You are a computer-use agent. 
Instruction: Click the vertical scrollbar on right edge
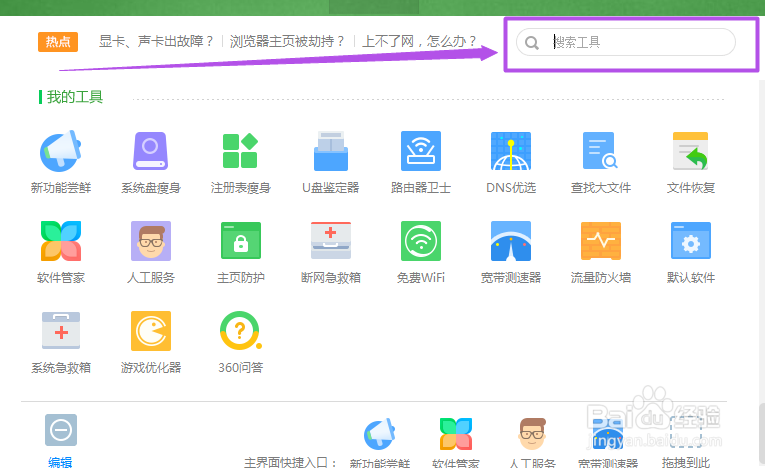[x=762, y=432]
